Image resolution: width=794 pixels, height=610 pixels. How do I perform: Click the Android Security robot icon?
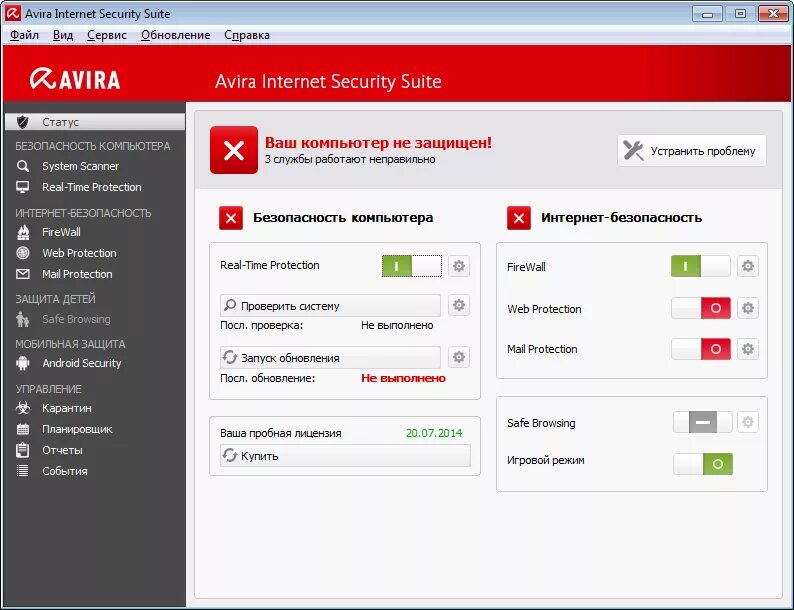(x=22, y=363)
